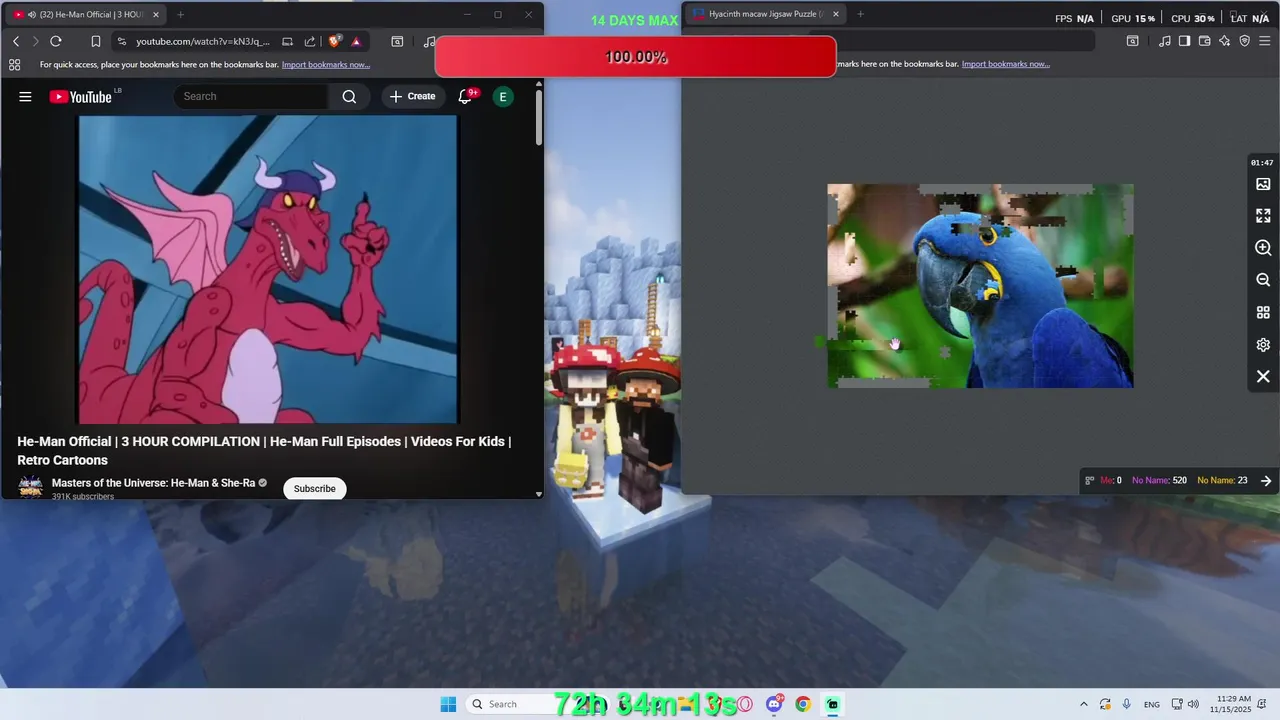The width and height of the screenshot is (1280, 720).
Task: Open Brave Rewards triangle icon
Action: [x=356, y=41]
